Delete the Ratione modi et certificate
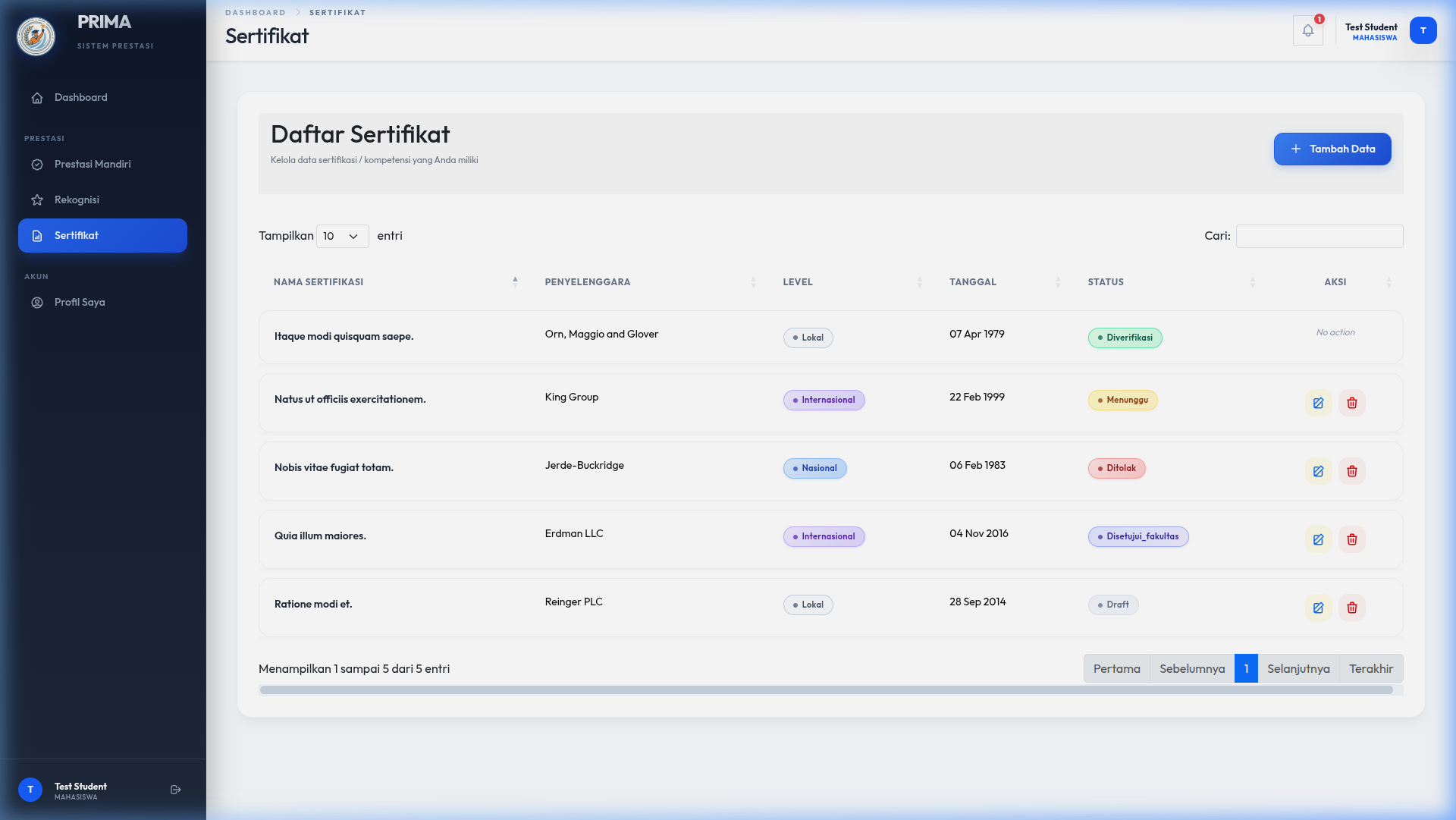 pyautogui.click(x=1351, y=608)
